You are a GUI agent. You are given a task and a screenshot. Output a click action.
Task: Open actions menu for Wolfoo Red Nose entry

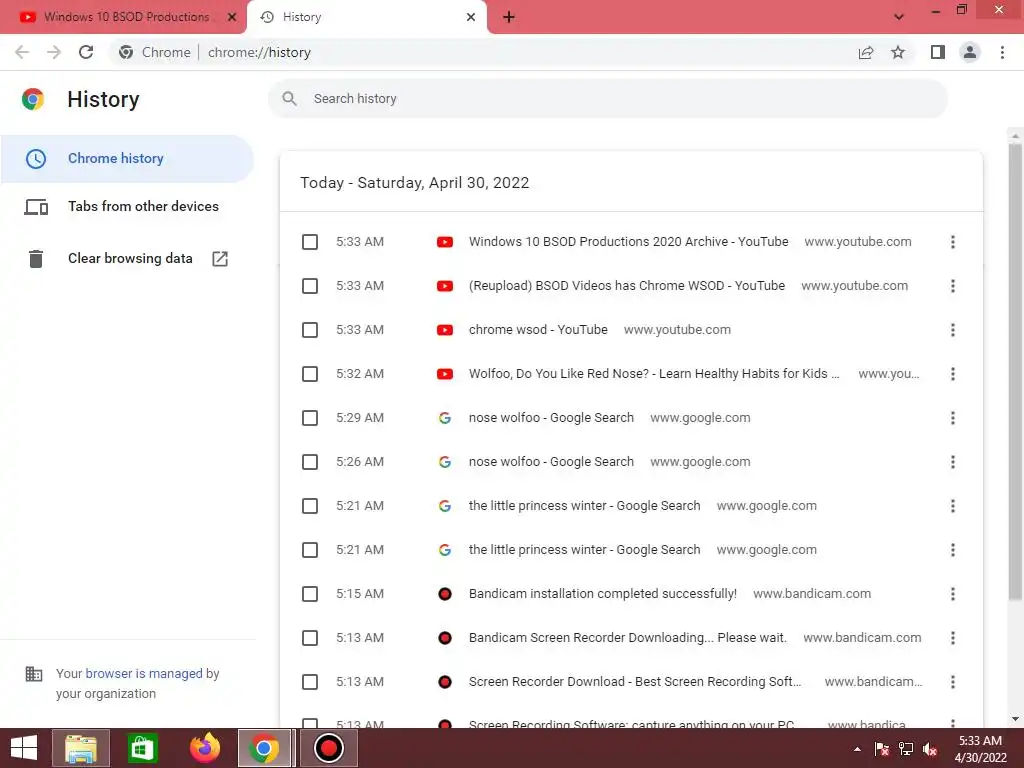pyautogui.click(x=953, y=374)
